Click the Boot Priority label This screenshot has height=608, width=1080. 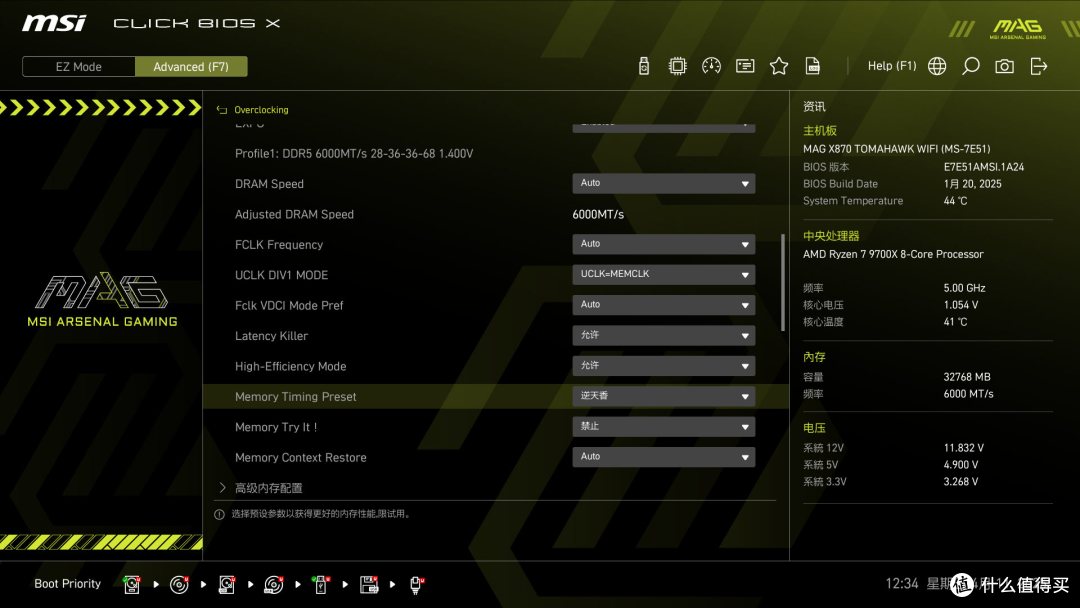click(68, 583)
